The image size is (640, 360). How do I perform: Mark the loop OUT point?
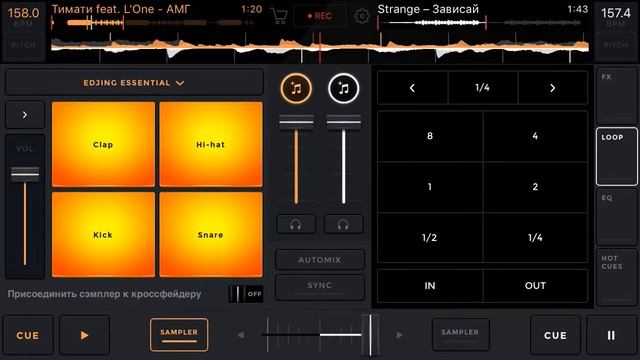click(535, 286)
